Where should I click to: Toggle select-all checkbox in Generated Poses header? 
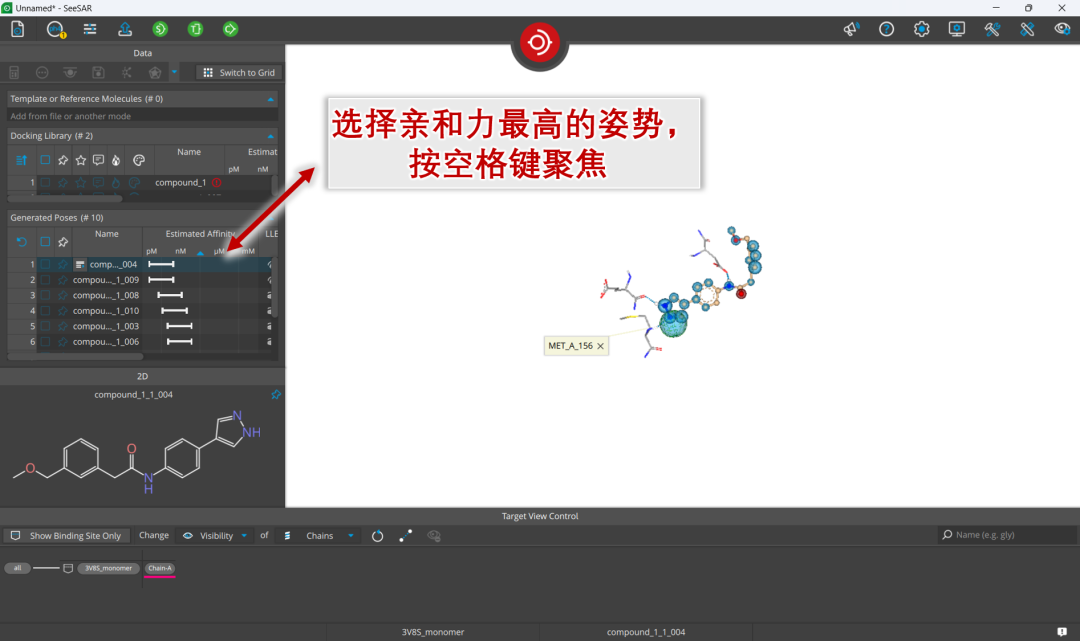tap(45, 242)
